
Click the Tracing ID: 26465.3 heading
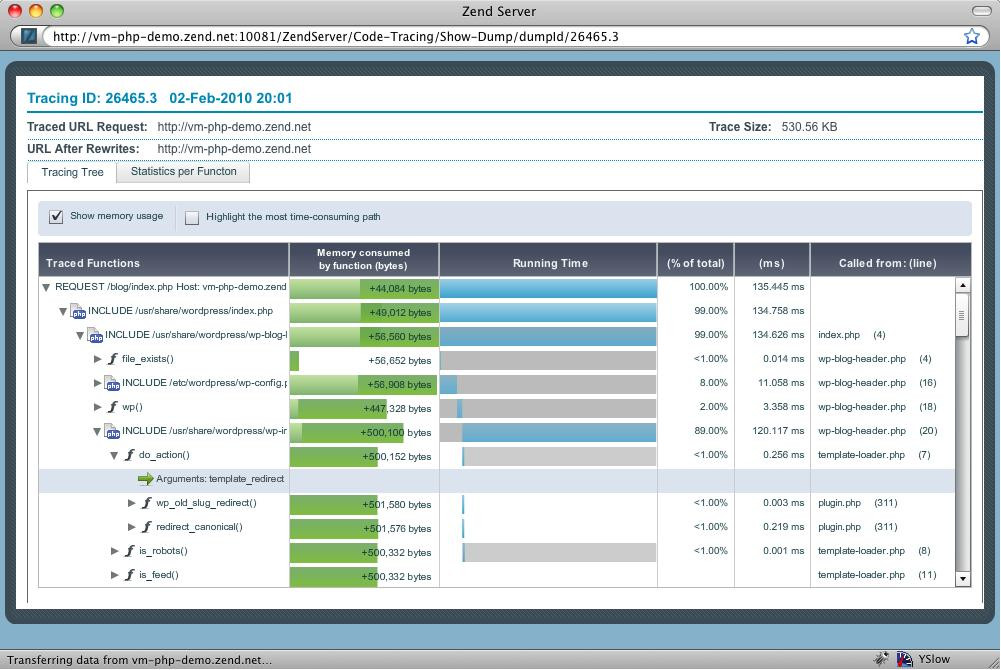91,98
